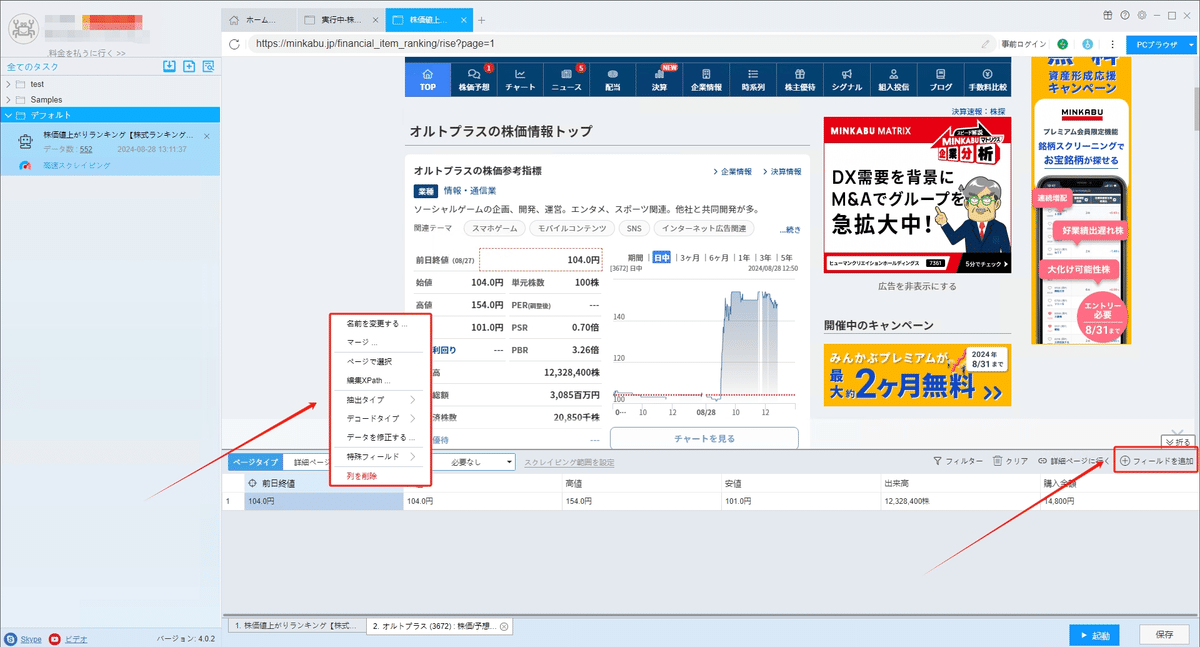Screen dimensions: 1200x647
Task: Click the ビデオ video link icon
Action: tap(54, 638)
